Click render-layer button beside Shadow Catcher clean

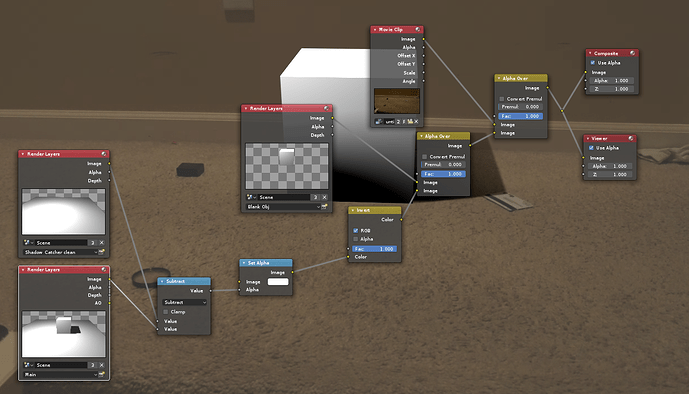coord(102,252)
